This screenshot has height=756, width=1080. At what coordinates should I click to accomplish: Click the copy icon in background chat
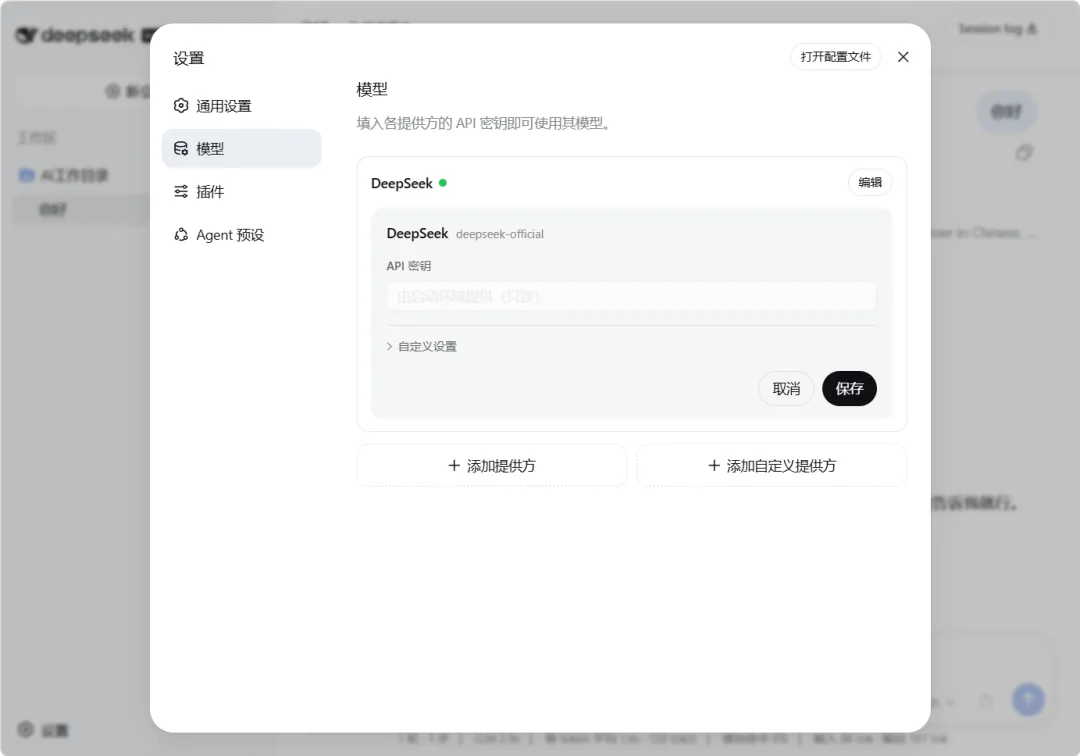[x=1024, y=153]
